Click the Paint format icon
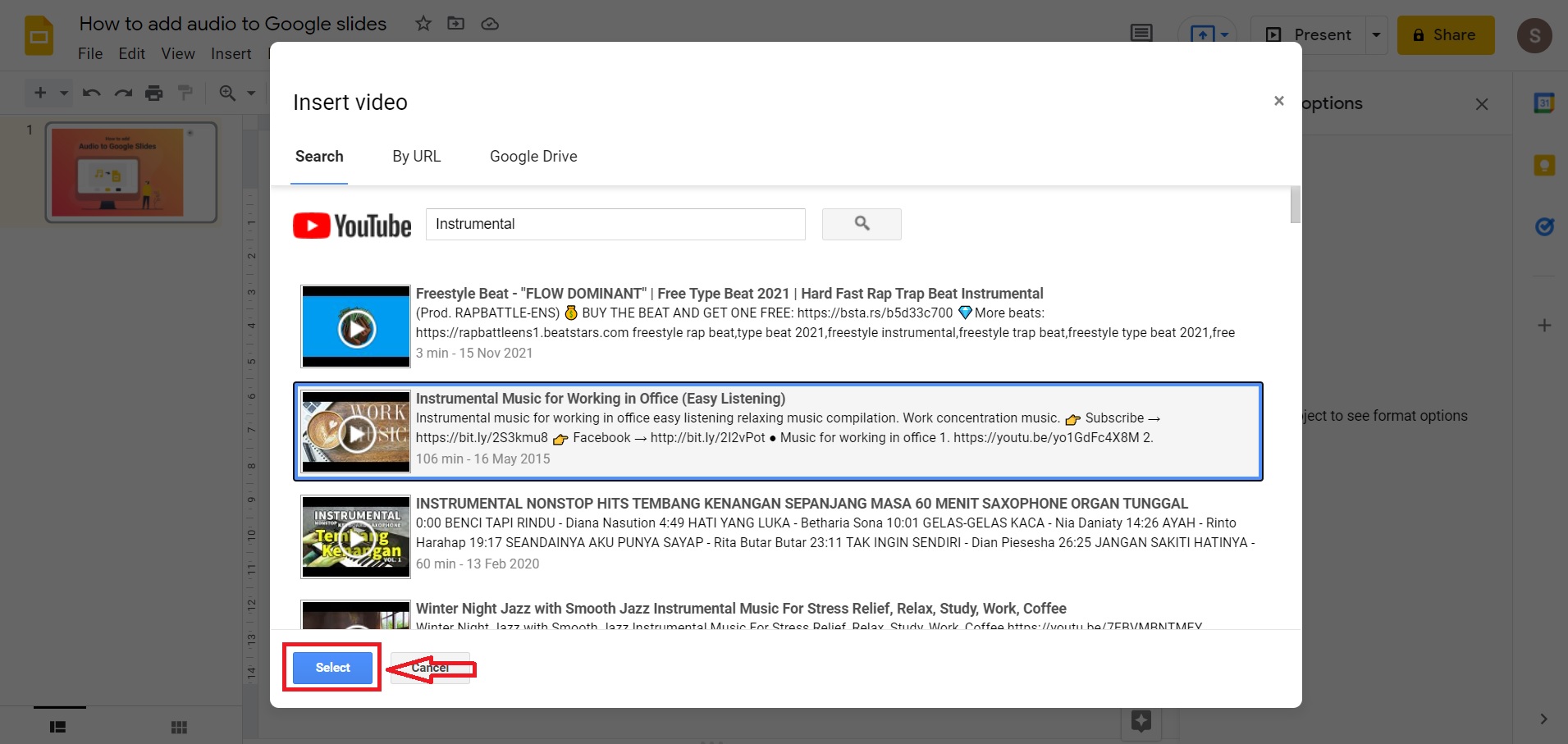 point(185,93)
